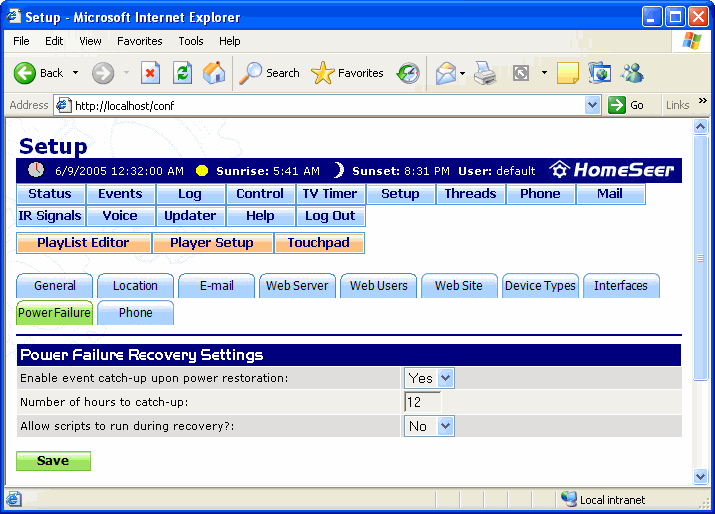
Task: Open the Help menu in menu bar
Action: pyautogui.click(x=229, y=41)
